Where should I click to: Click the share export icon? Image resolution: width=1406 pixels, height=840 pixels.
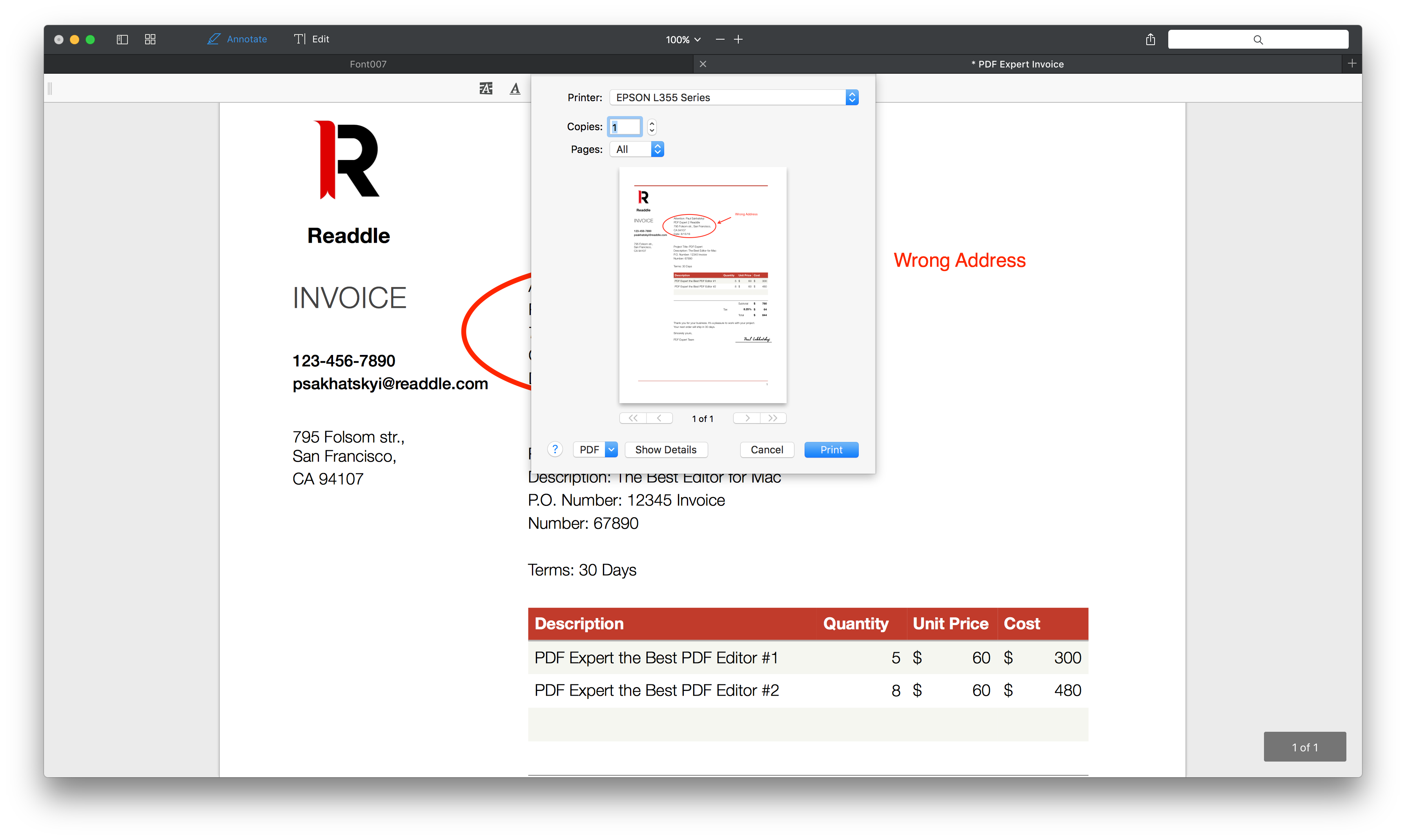pyautogui.click(x=1150, y=39)
